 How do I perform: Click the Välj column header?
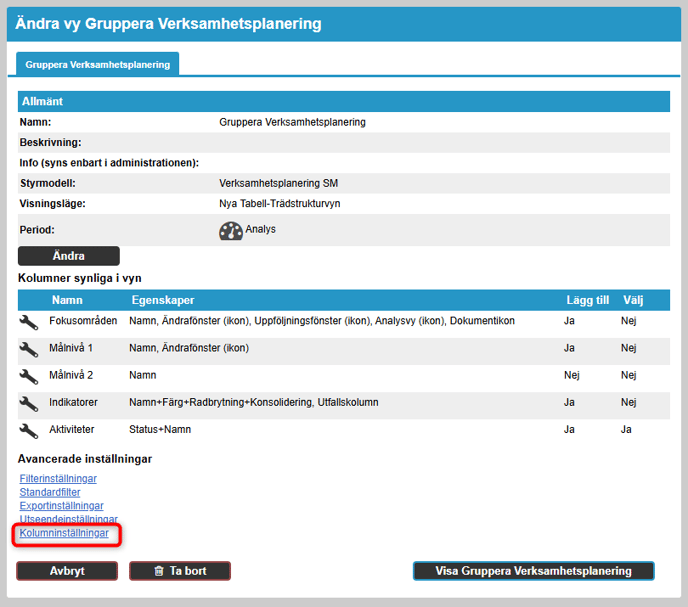[x=633, y=300]
